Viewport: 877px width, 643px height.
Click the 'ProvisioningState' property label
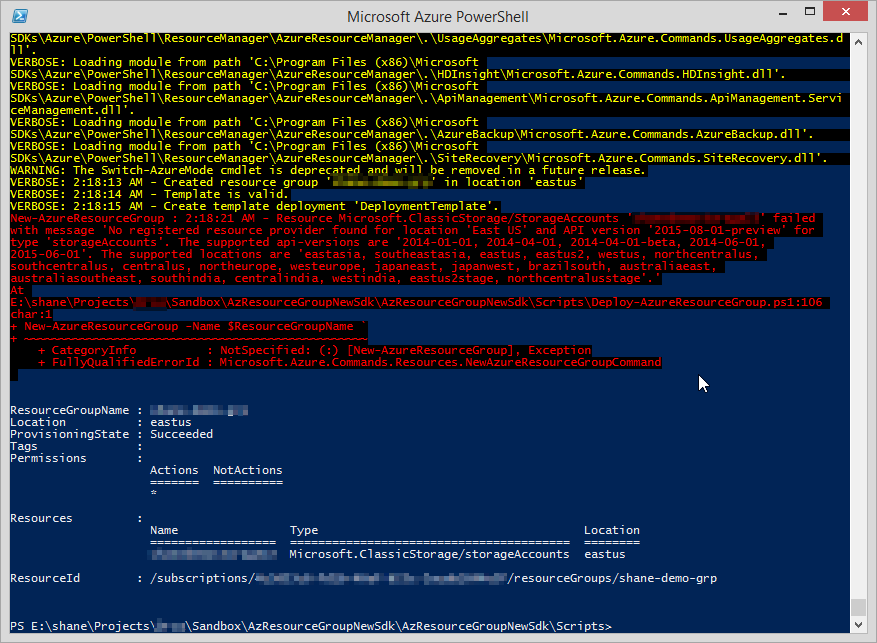coord(69,434)
